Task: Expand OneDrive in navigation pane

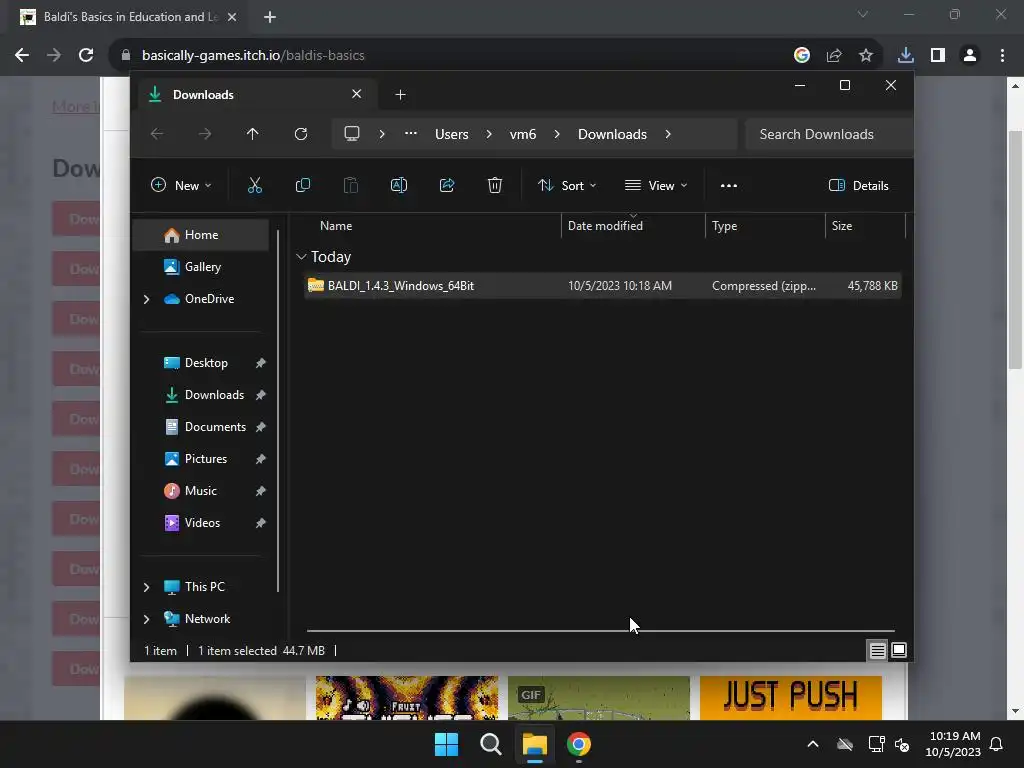Action: 146,299
